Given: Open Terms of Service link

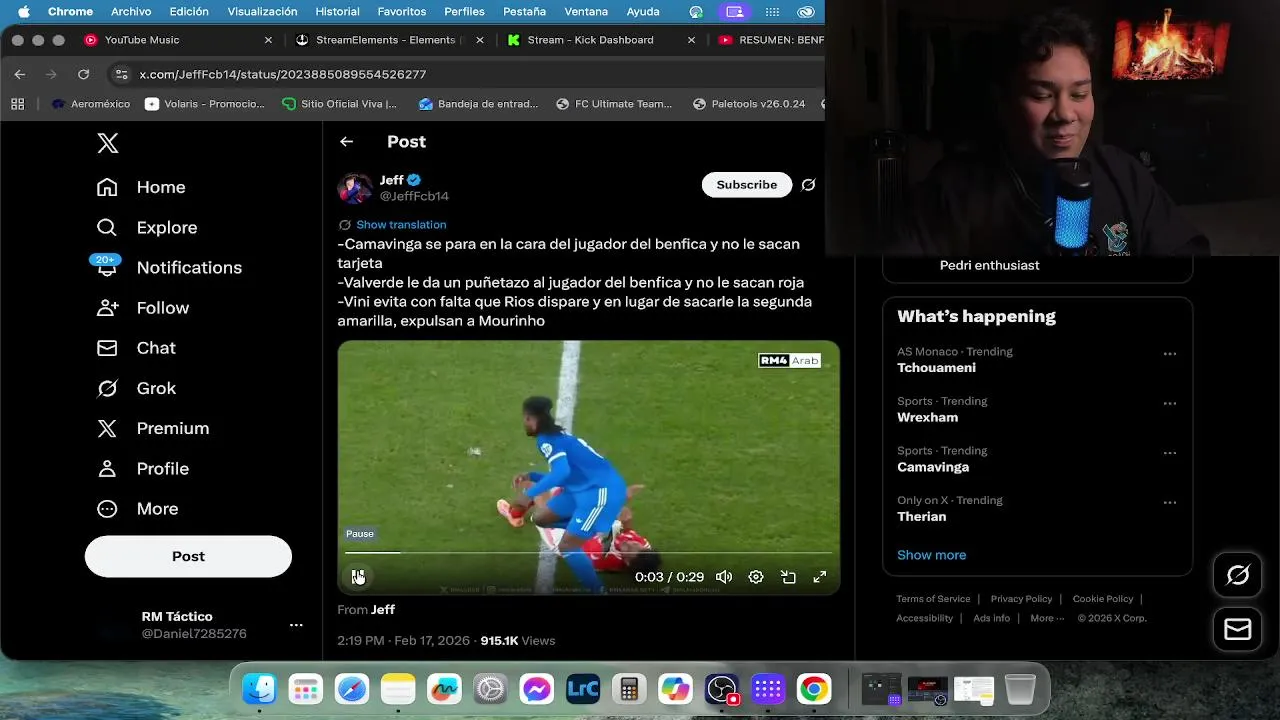Looking at the screenshot, I should tap(933, 599).
